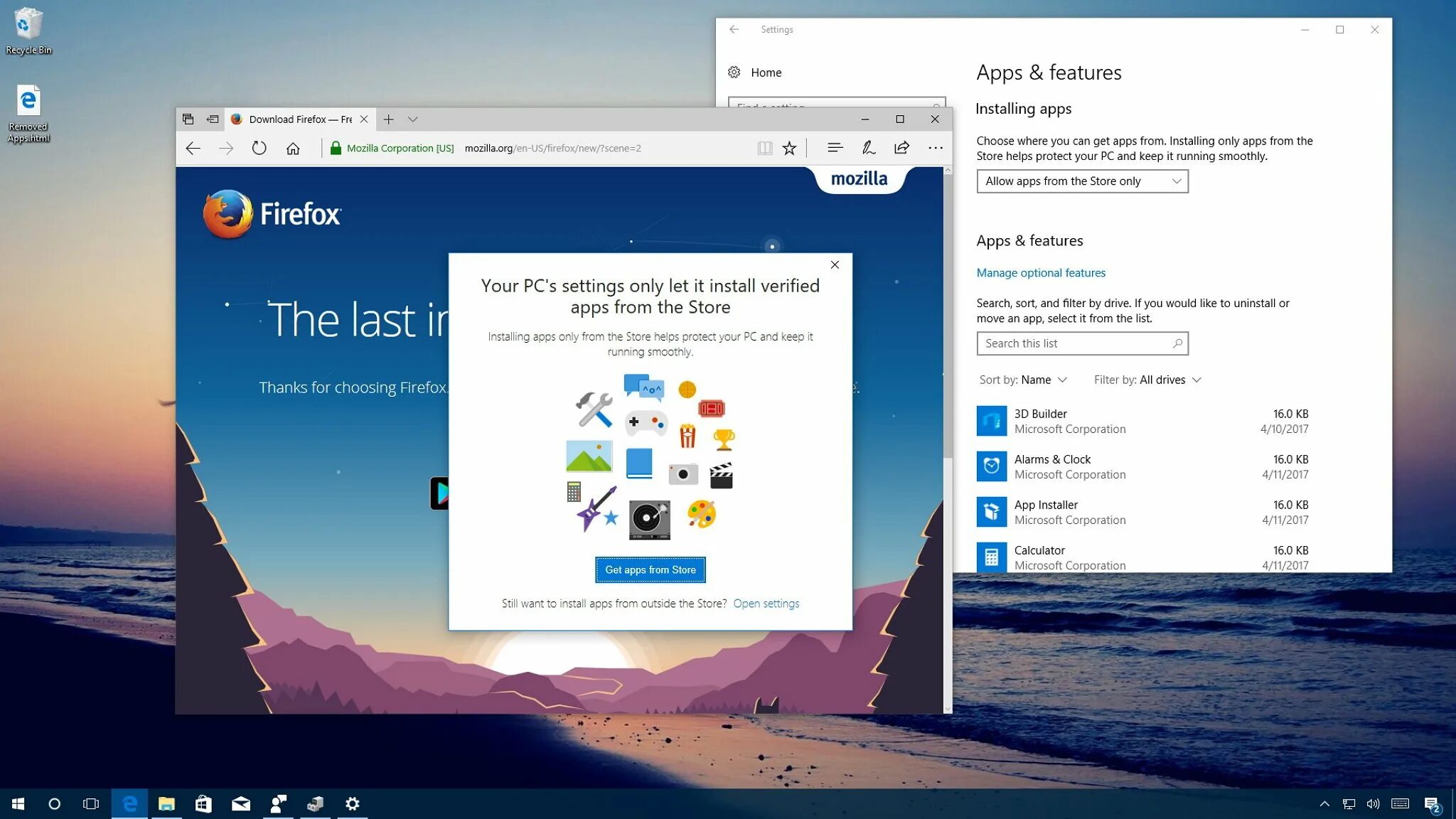The image size is (1456, 819).
Task: Click the refresh/reload icon in Edge toolbar
Action: click(259, 148)
